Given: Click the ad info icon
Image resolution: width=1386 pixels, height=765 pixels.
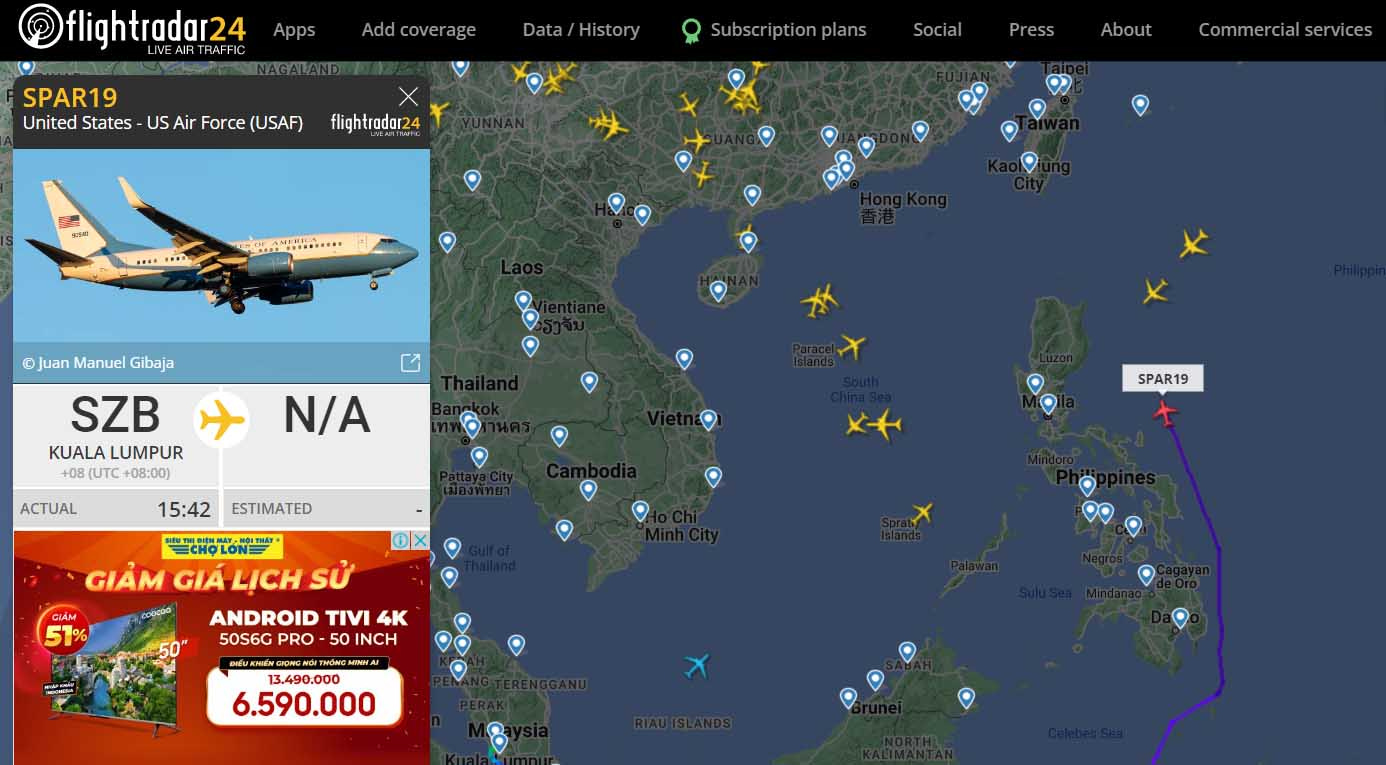Looking at the screenshot, I should (x=400, y=540).
